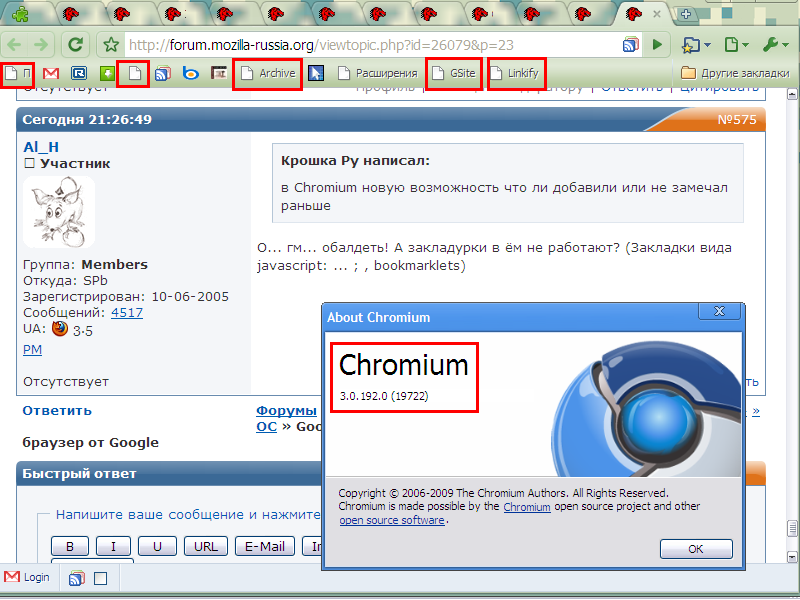The image size is (800, 600).
Task: Click the vertical scrollbar thumb
Action: click(792, 529)
